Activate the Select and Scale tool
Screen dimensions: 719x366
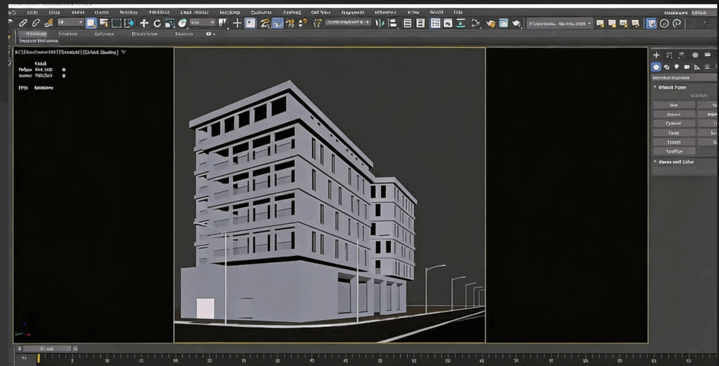click(x=170, y=23)
